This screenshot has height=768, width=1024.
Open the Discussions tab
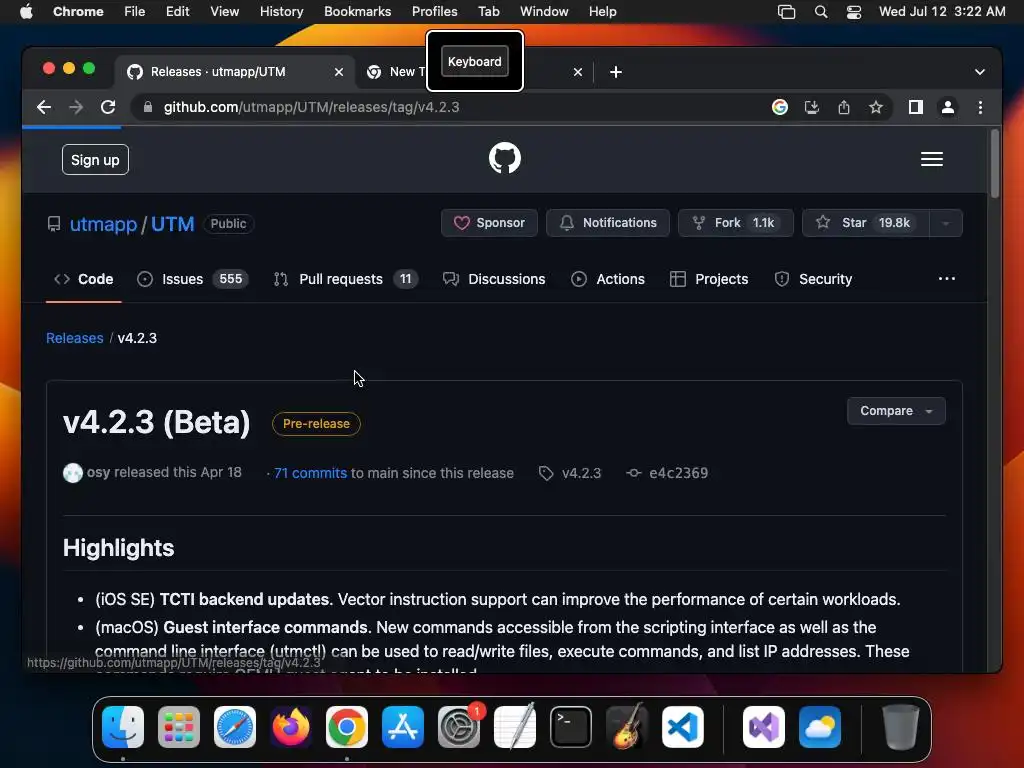tap(494, 279)
